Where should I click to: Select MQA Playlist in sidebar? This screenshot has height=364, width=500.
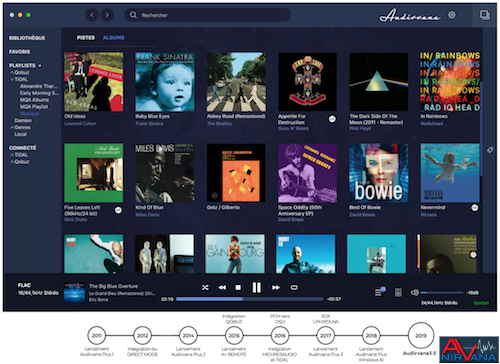34,107
